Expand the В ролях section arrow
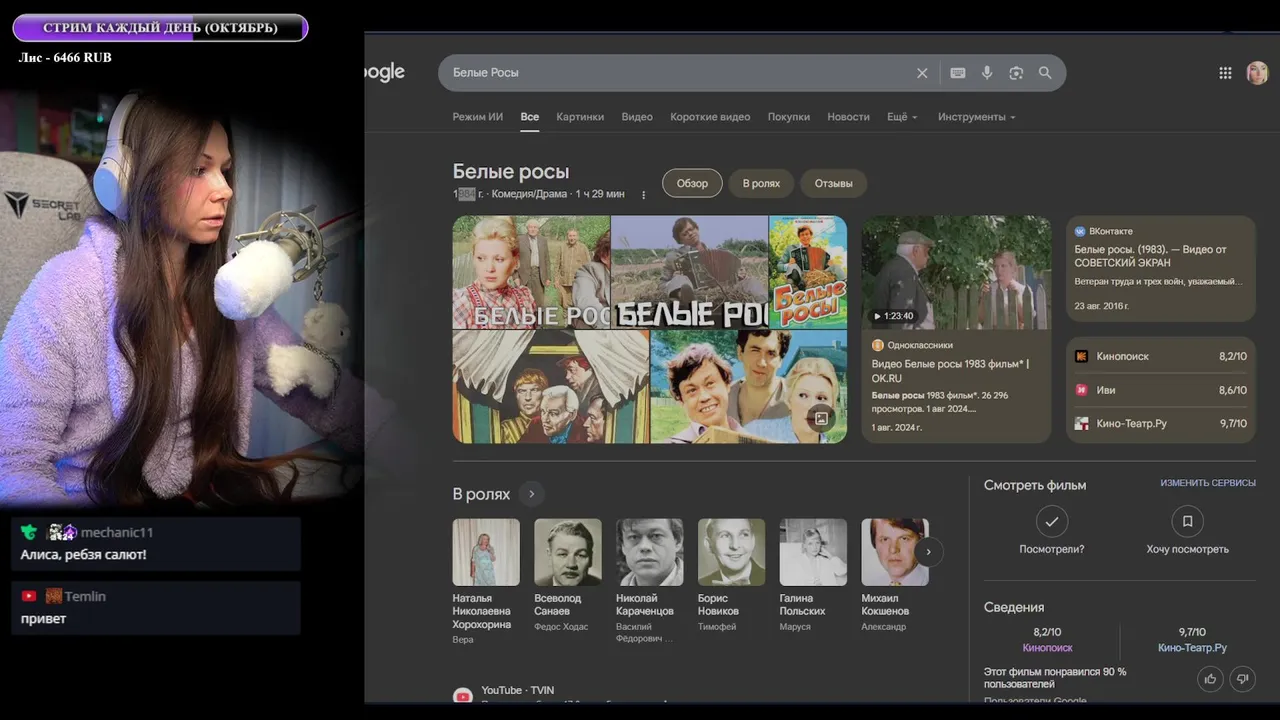 tap(531, 494)
